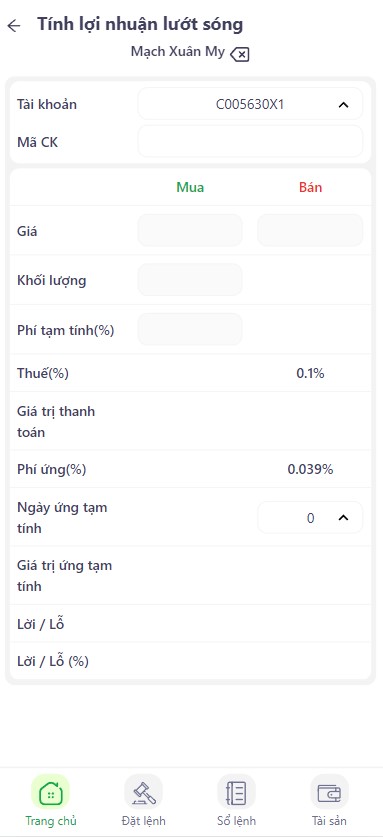Tap the Đặt lệnh tab label
383x837 pixels.
coord(144,820)
